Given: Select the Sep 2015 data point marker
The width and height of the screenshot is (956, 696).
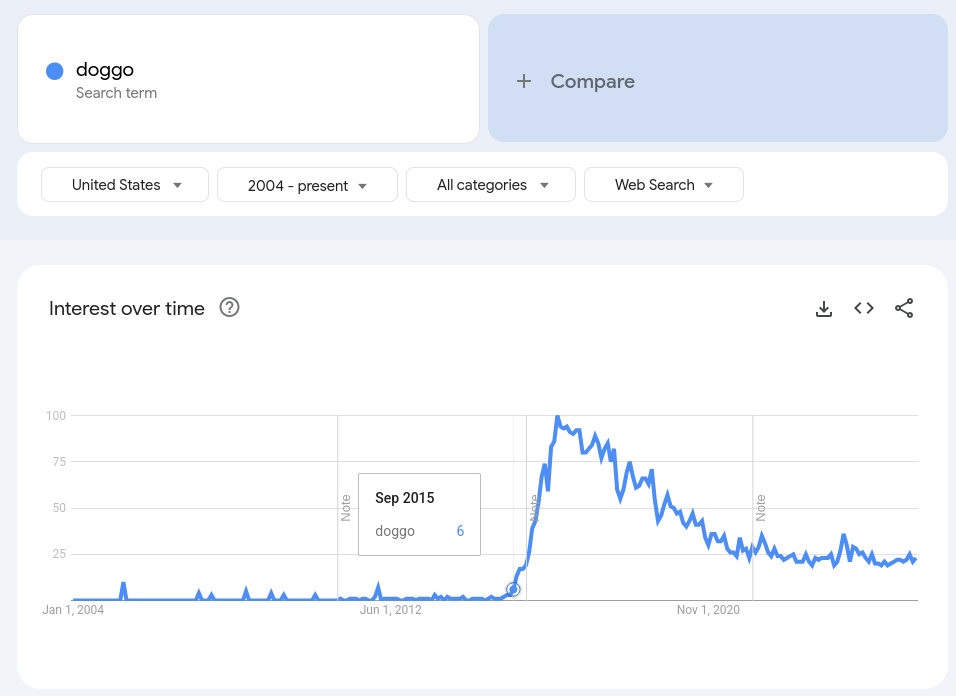Looking at the screenshot, I should 513,589.
